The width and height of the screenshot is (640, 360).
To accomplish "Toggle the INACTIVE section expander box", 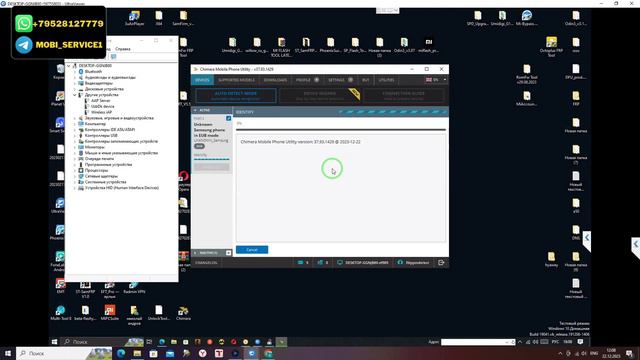I will coord(228,253).
